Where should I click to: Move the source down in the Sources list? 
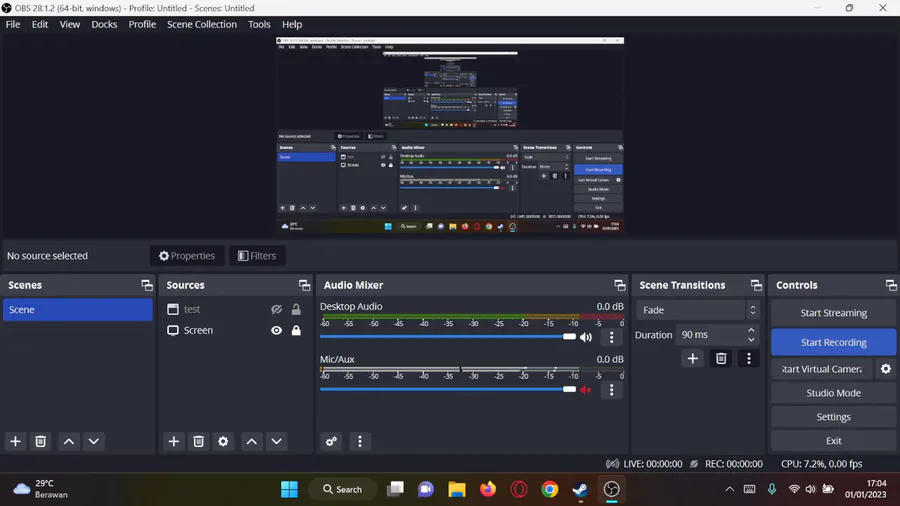tap(277, 441)
